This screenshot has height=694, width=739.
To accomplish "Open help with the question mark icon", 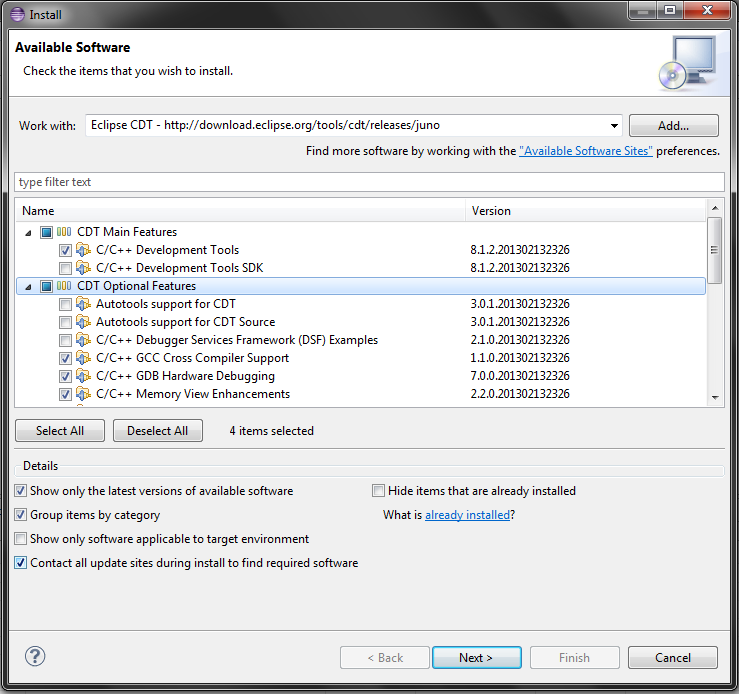I will click(x=35, y=656).
